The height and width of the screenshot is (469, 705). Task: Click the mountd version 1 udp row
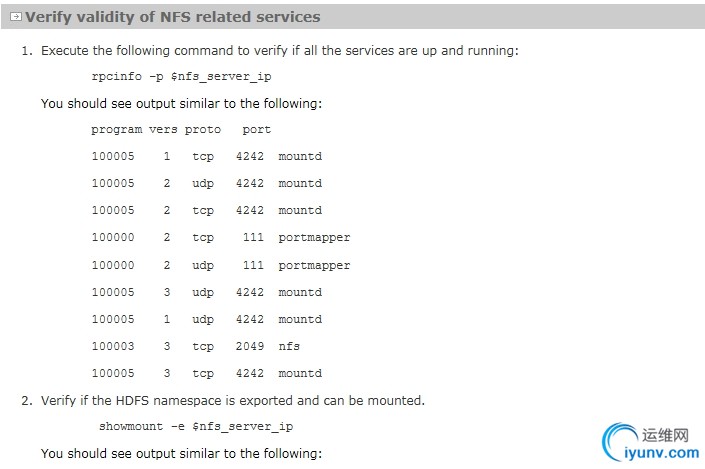pyautogui.click(x=207, y=319)
